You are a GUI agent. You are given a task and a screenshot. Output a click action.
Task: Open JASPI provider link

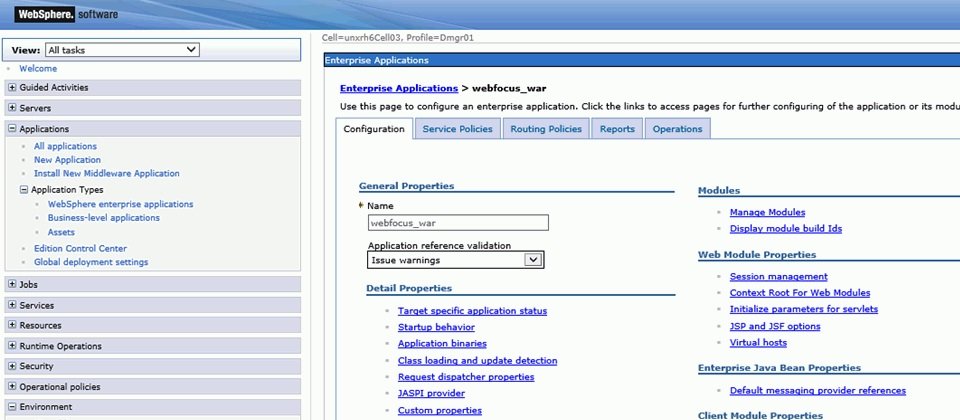(x=431, y=394)
